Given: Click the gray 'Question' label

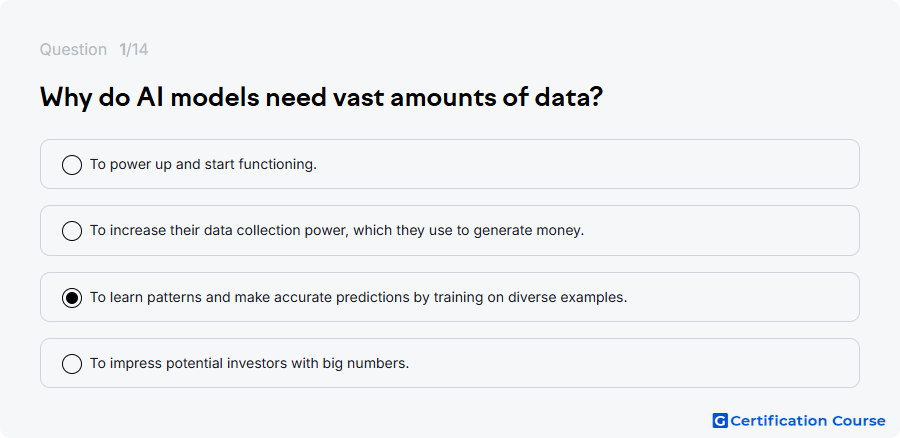Looking at the screenshot, I should (73, 50).
